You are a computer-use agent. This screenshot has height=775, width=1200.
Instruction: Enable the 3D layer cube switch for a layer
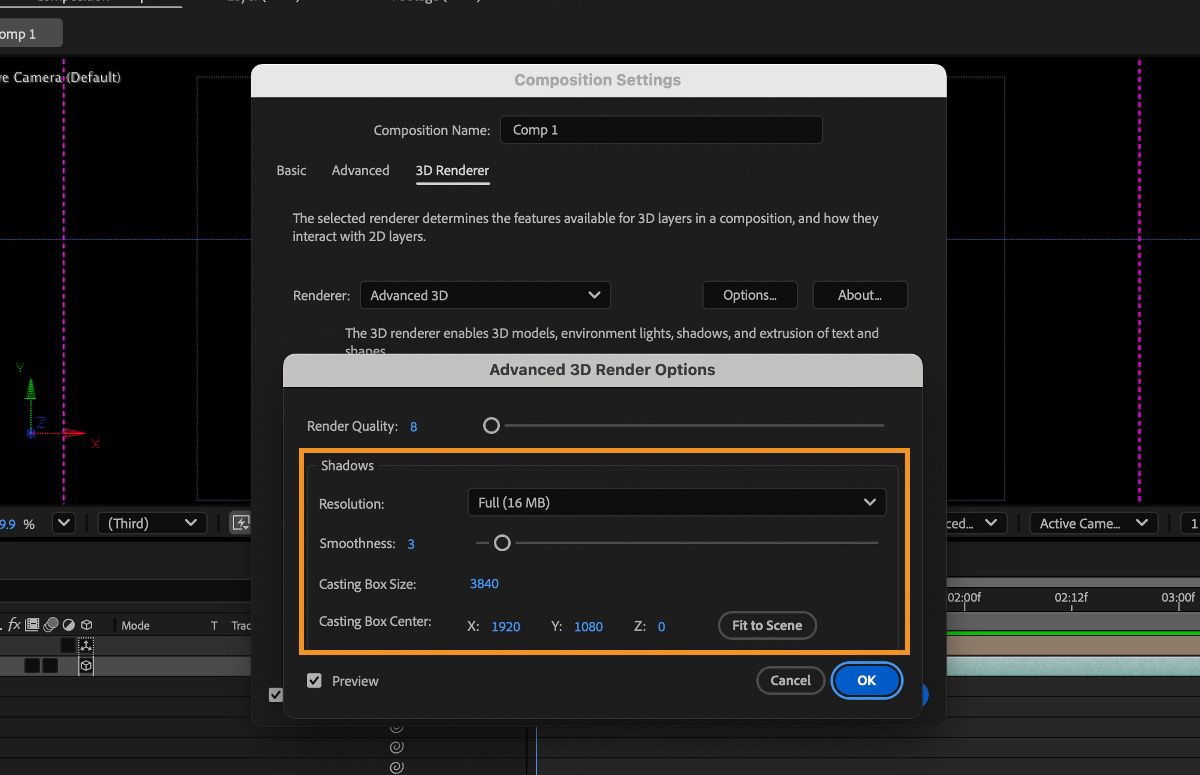86,665
